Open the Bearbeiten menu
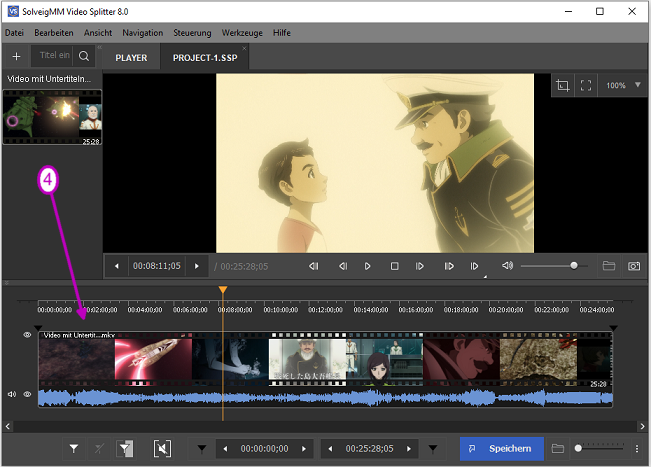 pyautogui.click(x=54, y=33)
